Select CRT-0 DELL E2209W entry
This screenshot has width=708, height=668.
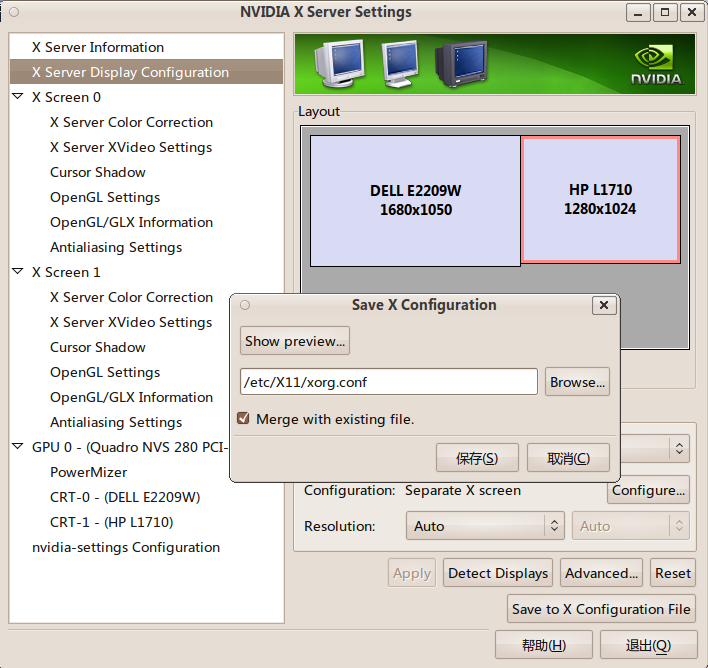coord(125,497)
